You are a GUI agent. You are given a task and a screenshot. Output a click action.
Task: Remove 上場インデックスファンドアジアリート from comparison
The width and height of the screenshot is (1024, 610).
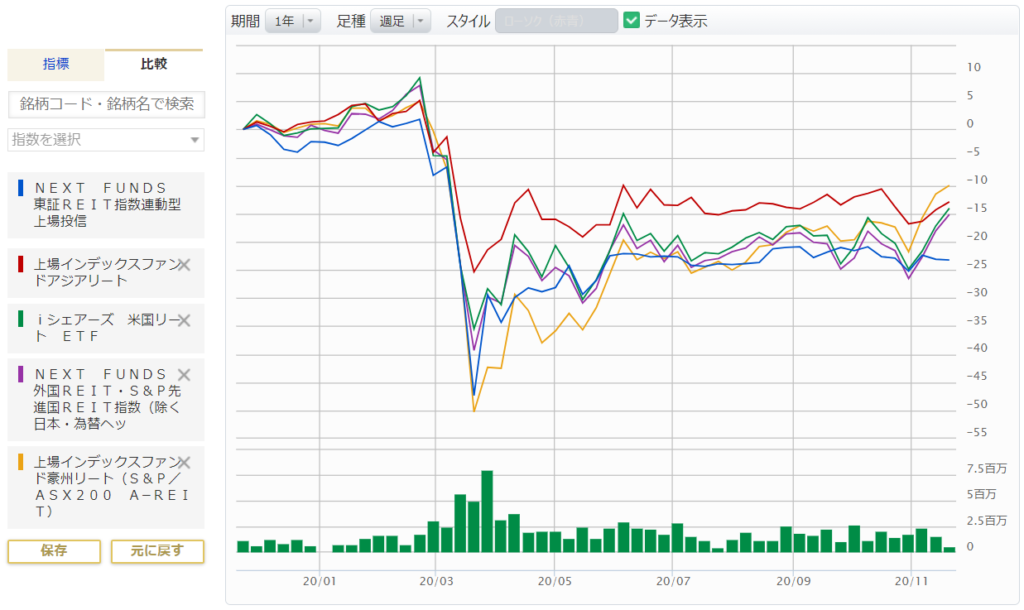[x=184, y=265]
